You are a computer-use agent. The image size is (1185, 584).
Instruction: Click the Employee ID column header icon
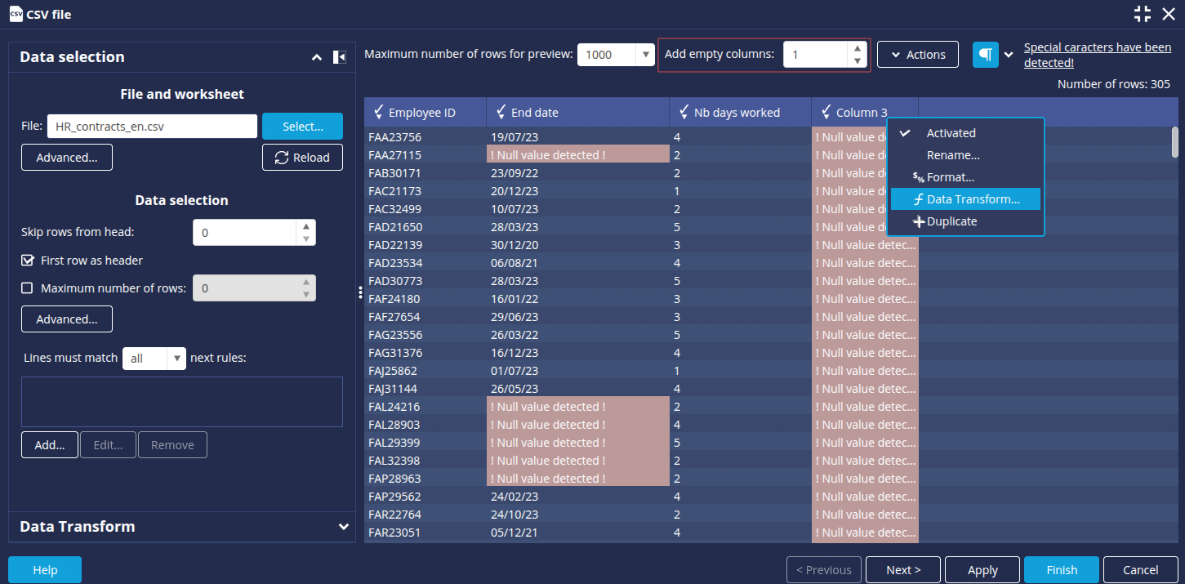coord(378,112)
